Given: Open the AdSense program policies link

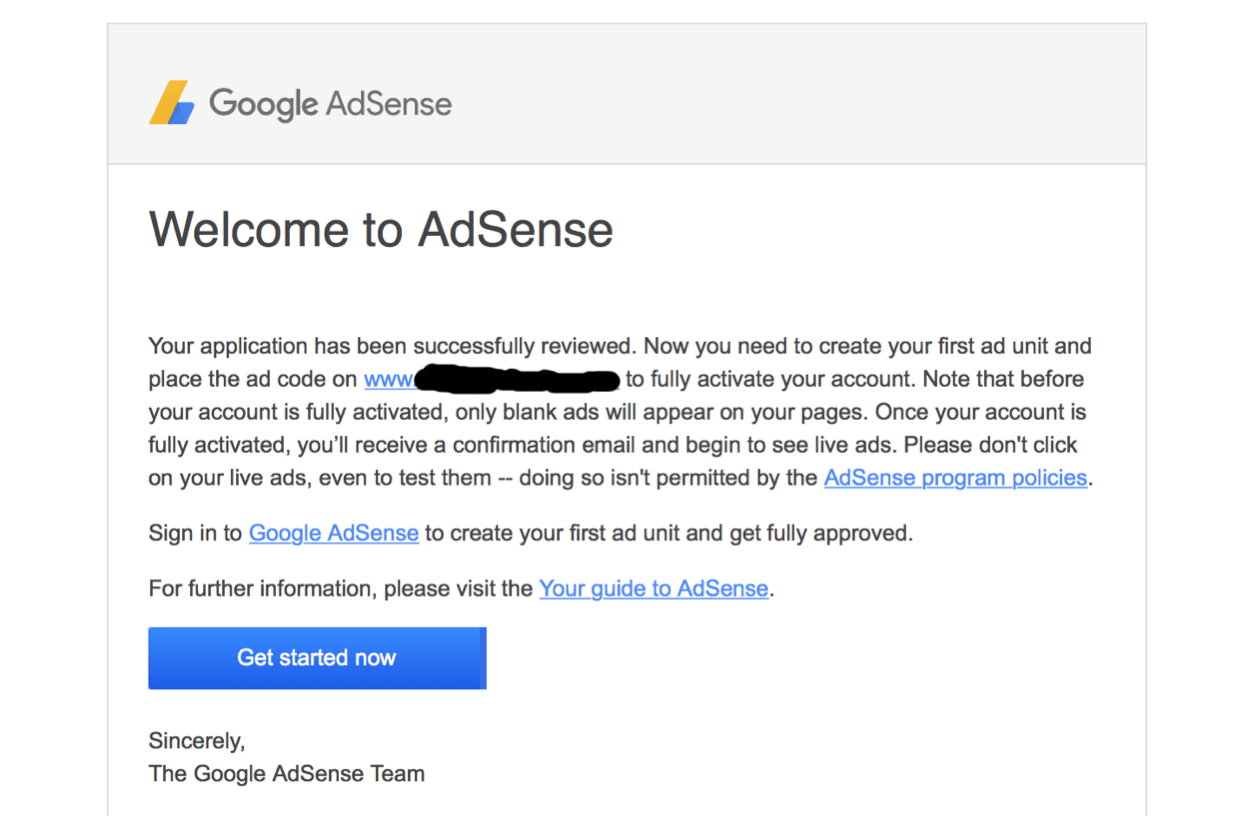Looking at the screenshot, I should click(x=955, y=478).
